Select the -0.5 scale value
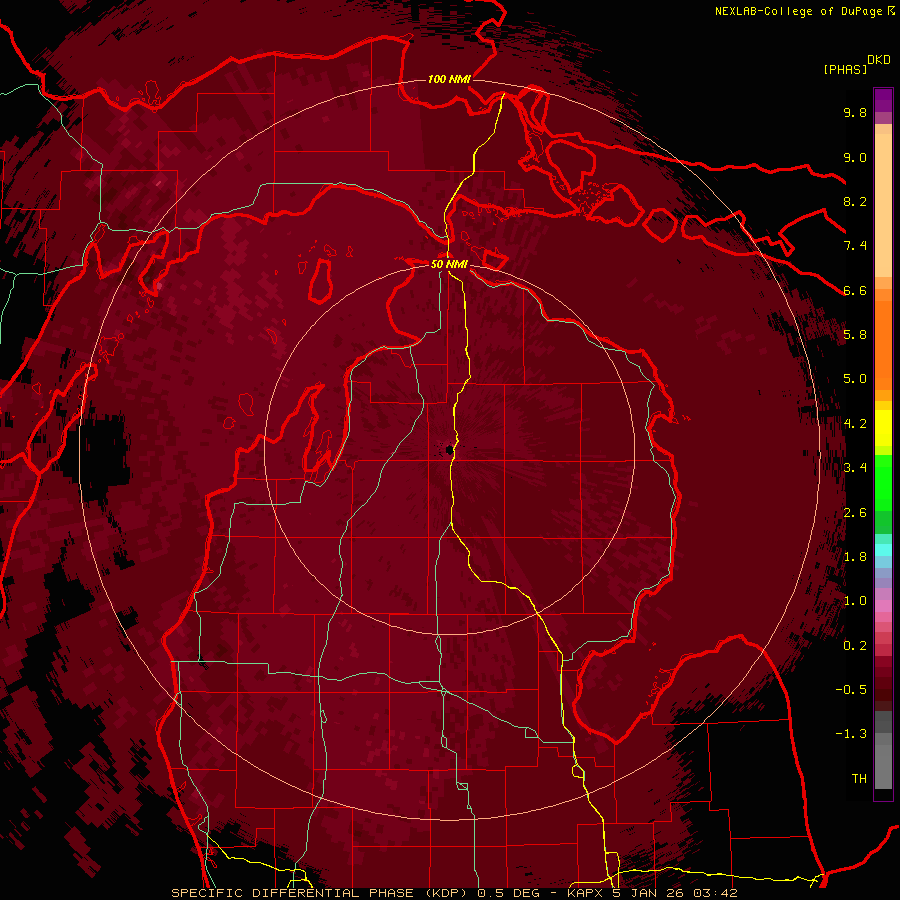900x900 pixels. [x=851, y=690]
